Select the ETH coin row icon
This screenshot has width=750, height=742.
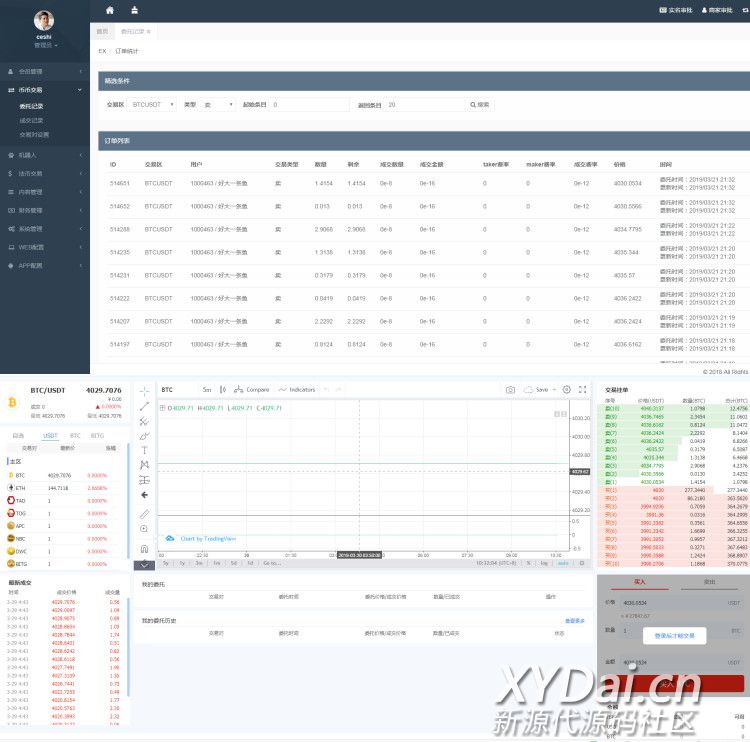(x=11, y=488)
